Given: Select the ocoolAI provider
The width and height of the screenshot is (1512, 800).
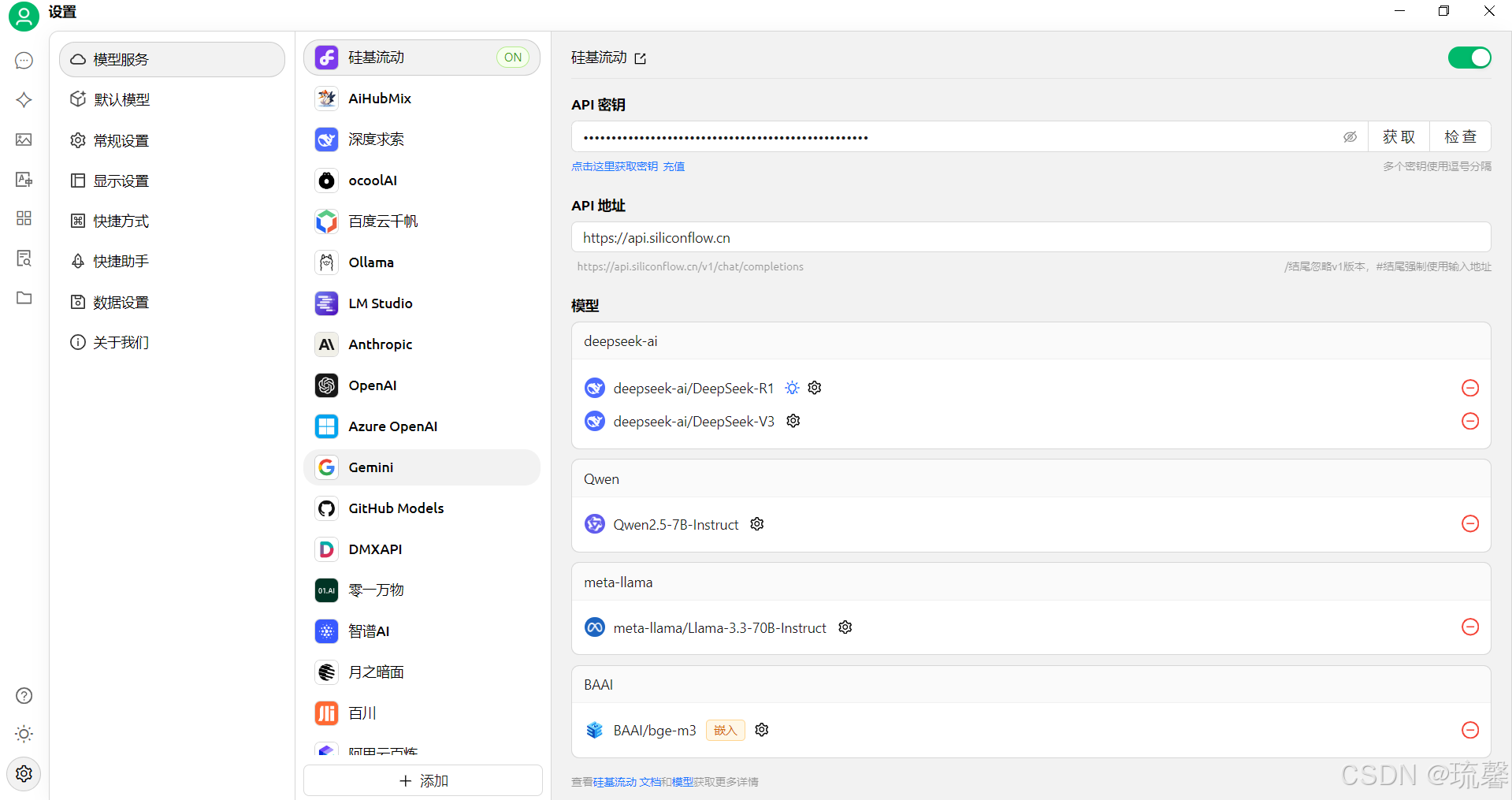Looking at the screenshot, I should pos(422,180).
